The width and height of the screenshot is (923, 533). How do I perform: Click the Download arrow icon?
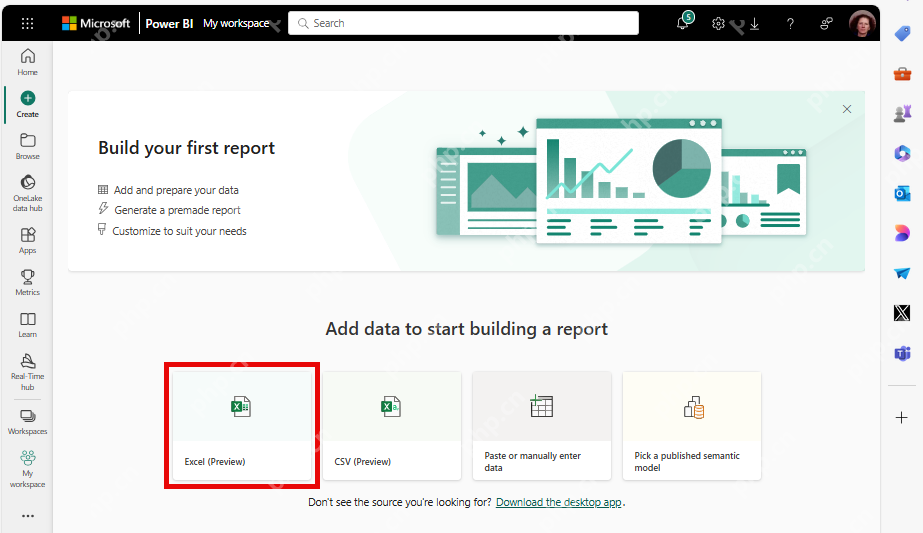click(754, 24)
